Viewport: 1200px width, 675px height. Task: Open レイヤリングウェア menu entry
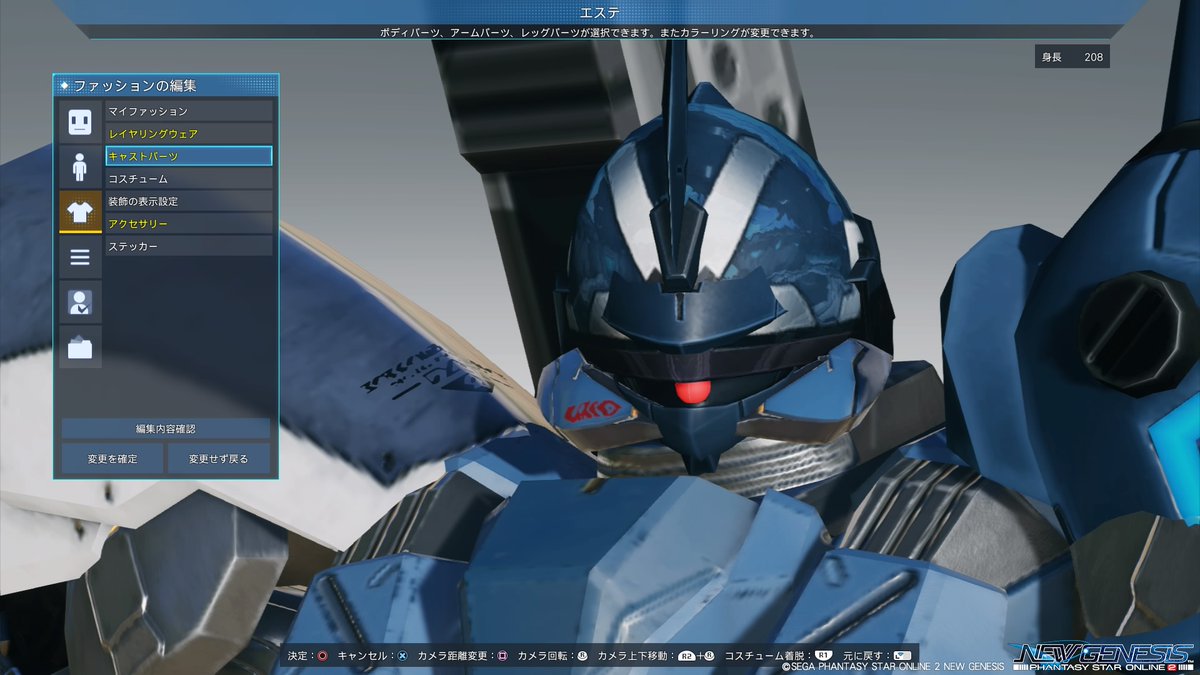(189, 133)
